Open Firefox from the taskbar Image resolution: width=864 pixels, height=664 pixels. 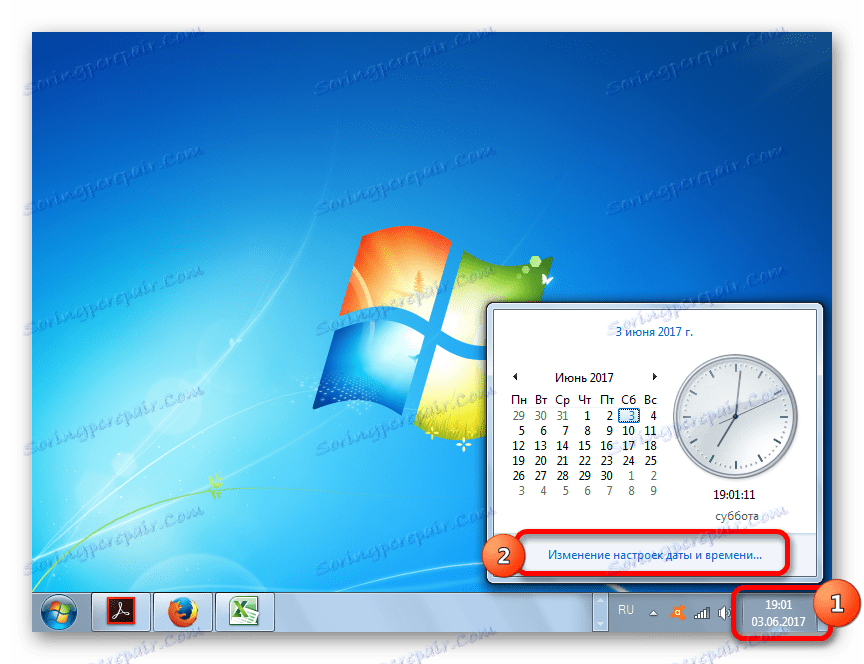pos(182,611)
